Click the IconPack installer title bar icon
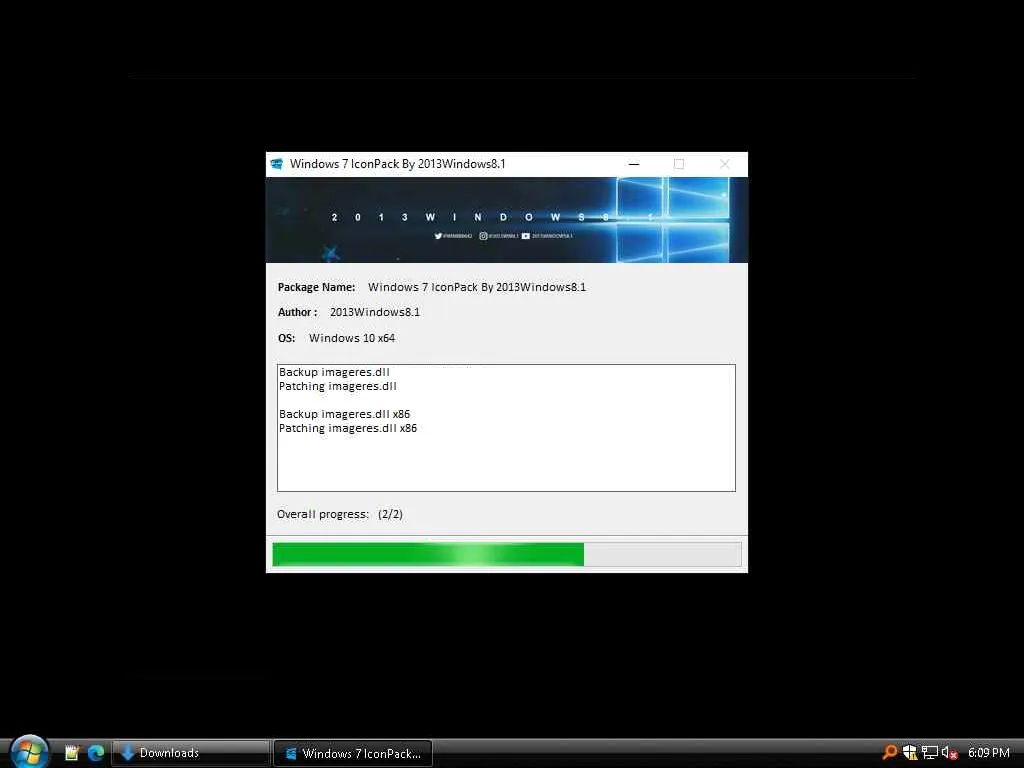 click(276, 164)
